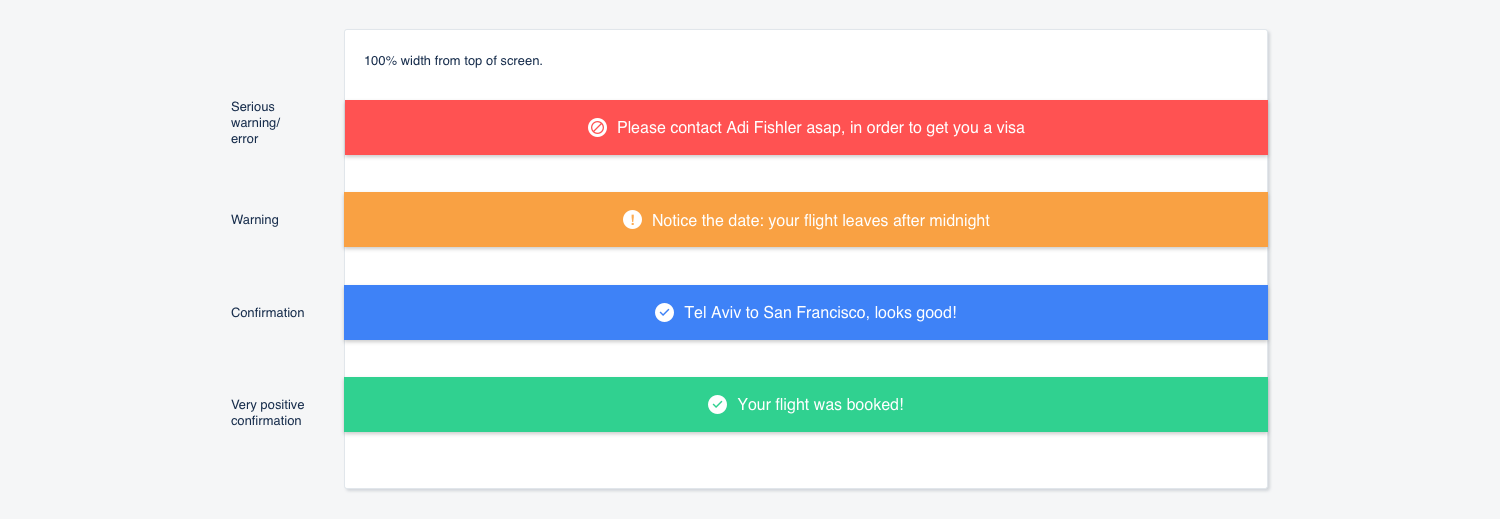Screen dimensions: 1500x519
Task: Click 'Notice the date' warning message
Action: pos(821,220)
